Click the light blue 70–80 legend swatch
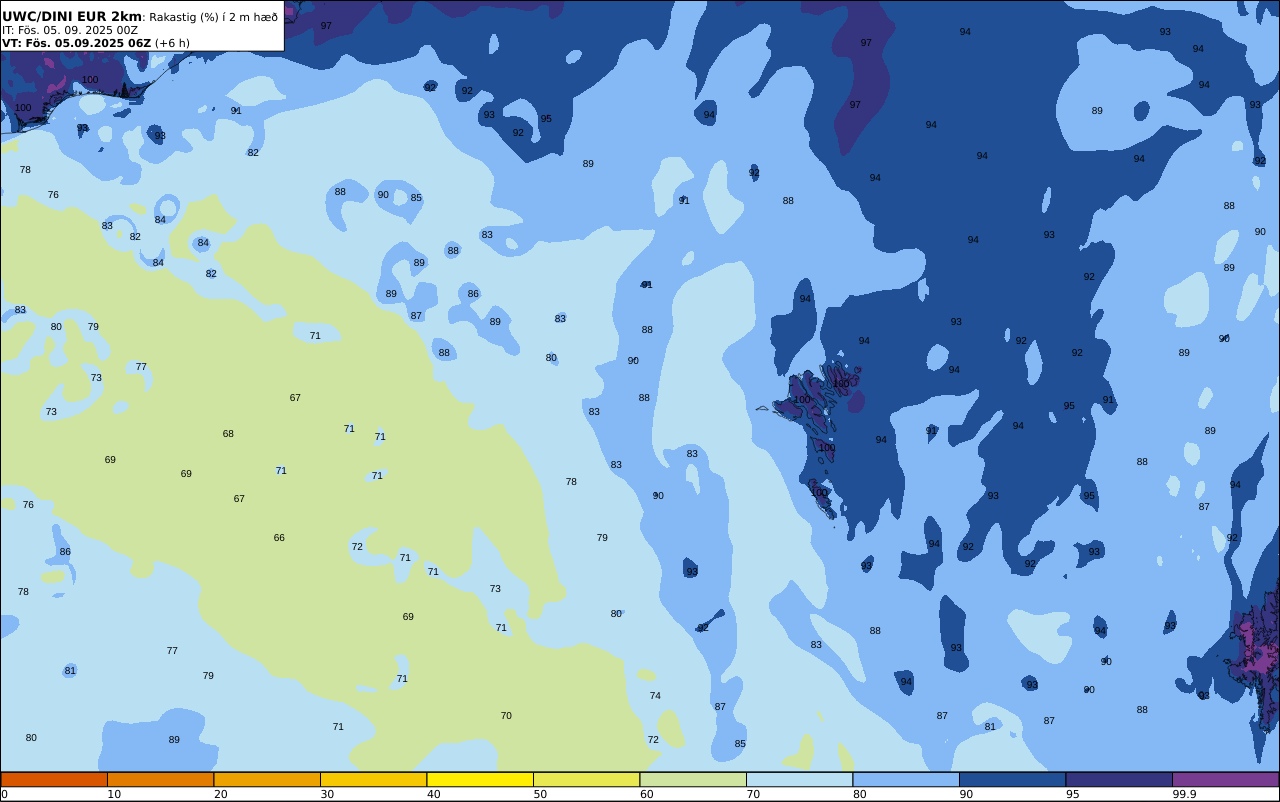 [799, 779]
